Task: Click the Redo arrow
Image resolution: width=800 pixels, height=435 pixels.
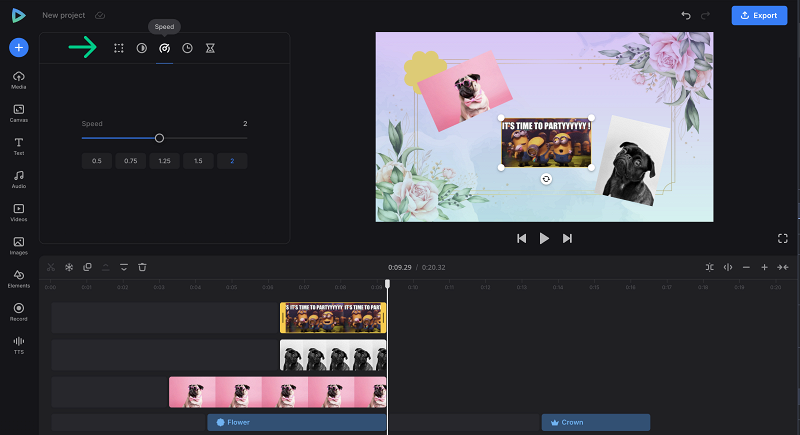Action: pyautogui.click(x=705, y=15)
